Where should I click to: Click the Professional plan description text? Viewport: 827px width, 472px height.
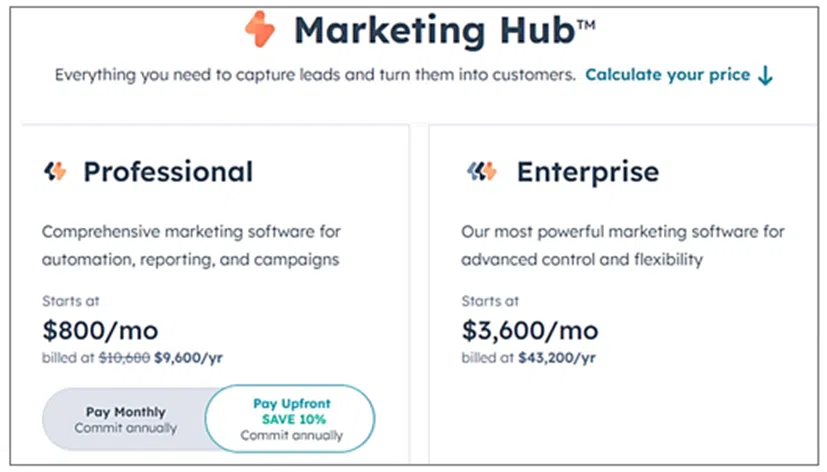click(x=191, y=245)
